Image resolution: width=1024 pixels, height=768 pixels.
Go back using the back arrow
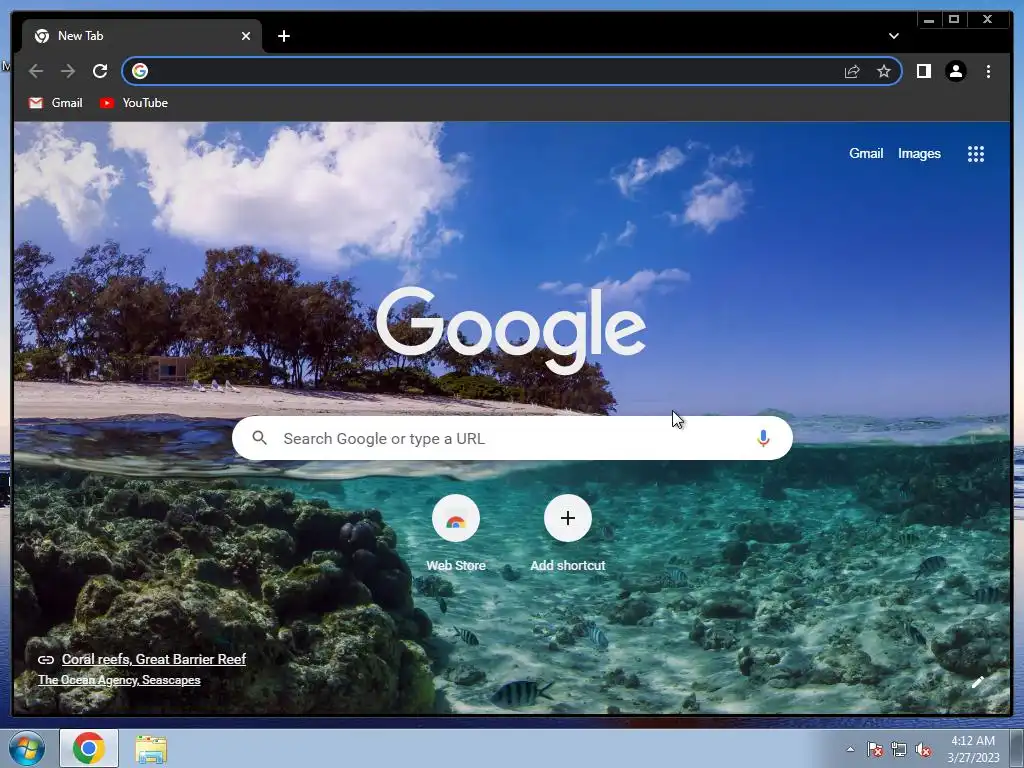(36, 71)
